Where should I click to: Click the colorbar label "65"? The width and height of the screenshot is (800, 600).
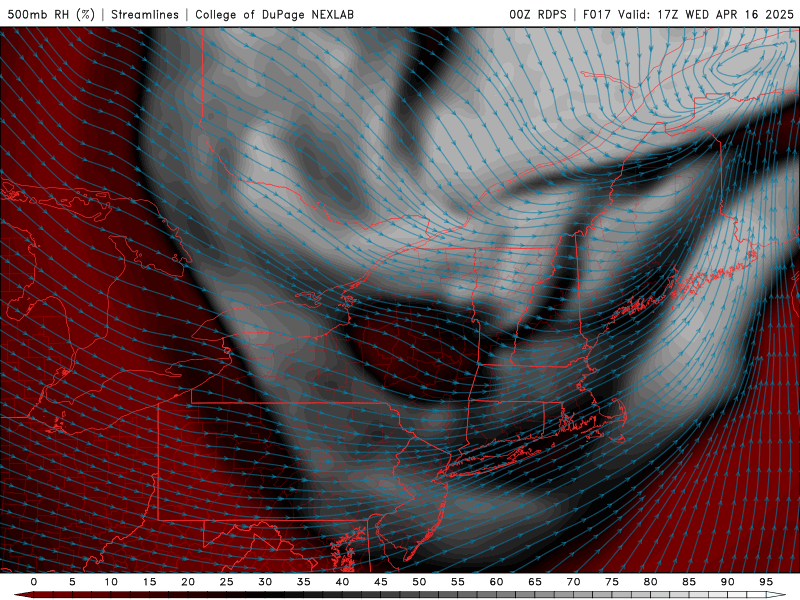click(535, 582)
